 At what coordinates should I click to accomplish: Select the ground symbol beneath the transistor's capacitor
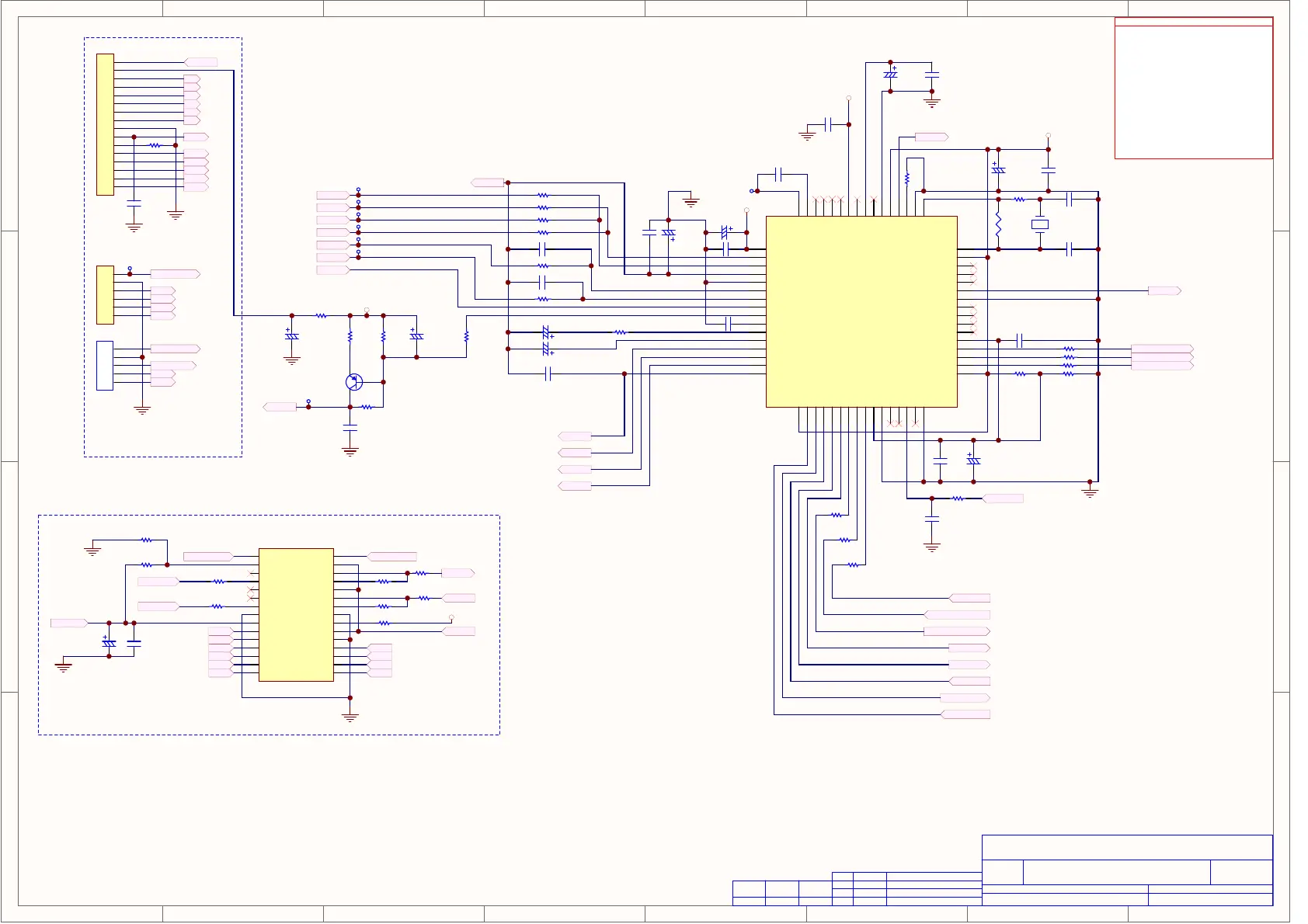click(350, 451)
